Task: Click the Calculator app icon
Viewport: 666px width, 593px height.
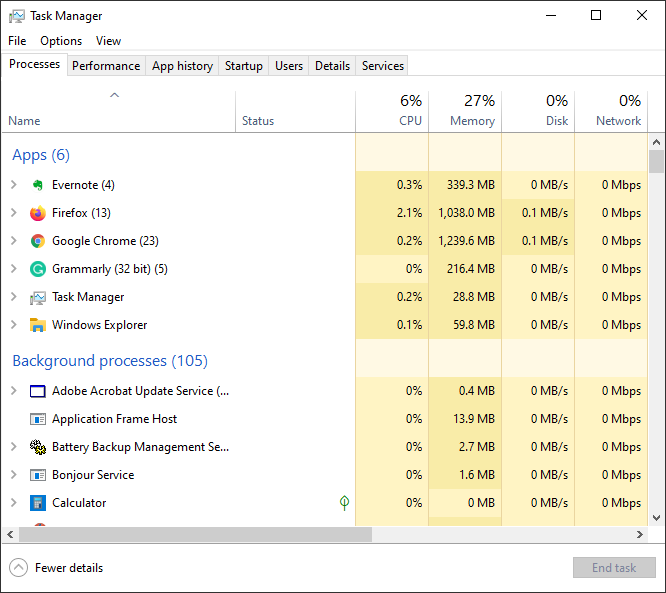Action: 38,503
